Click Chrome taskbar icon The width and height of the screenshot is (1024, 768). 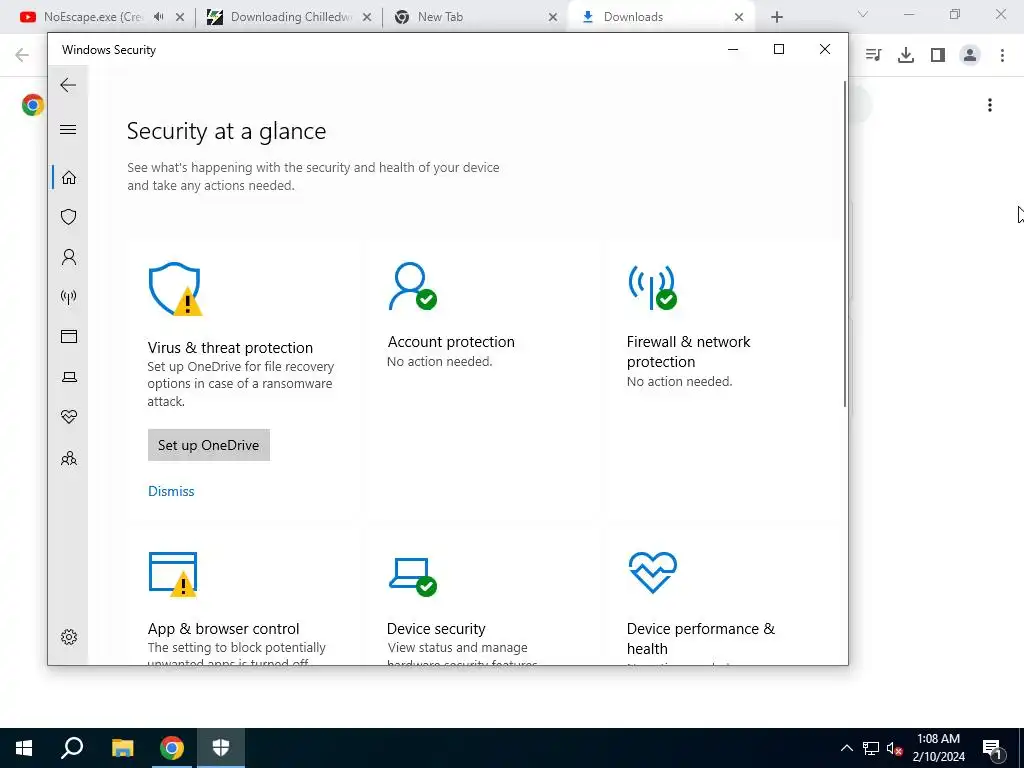pyautogui.click(x=172, y=748)
